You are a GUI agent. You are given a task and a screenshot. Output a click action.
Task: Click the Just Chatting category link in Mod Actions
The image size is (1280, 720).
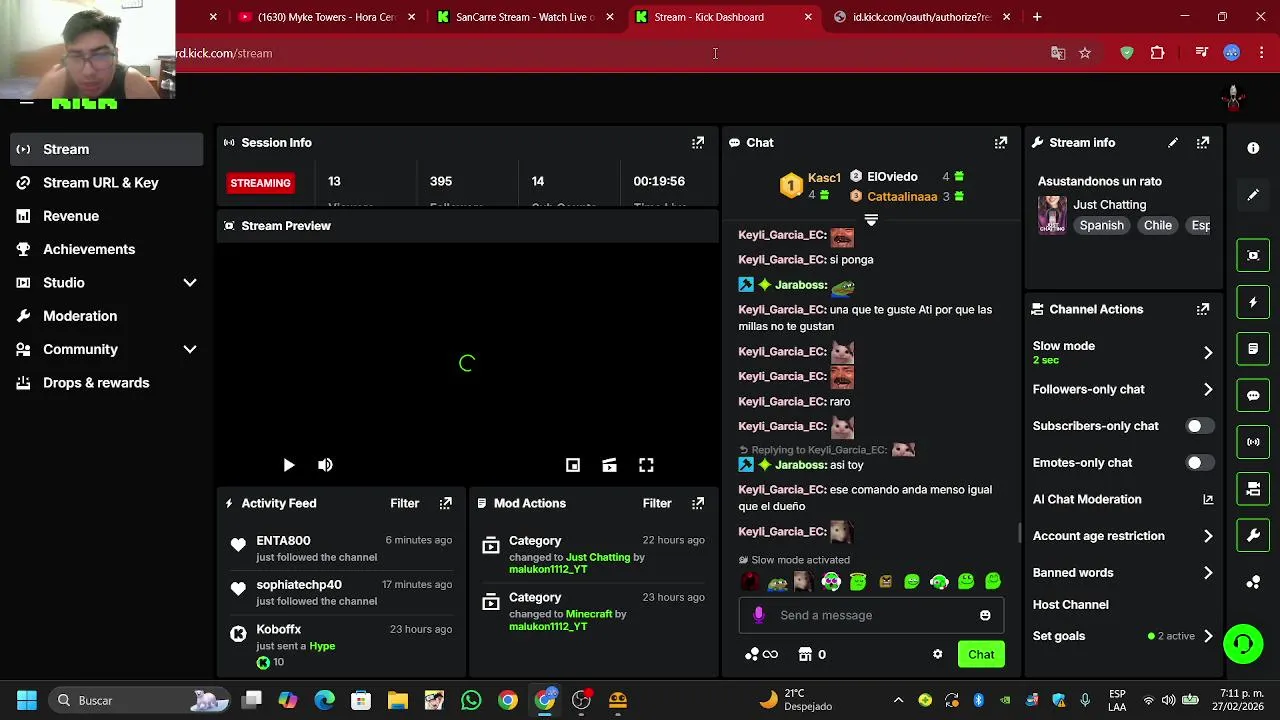[598, 557]
